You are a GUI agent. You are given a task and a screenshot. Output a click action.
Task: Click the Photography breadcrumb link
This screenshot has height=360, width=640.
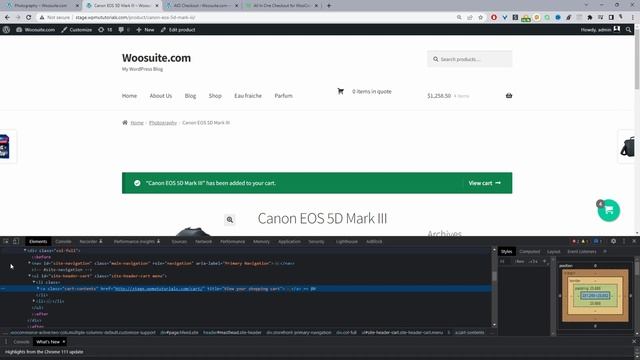tap(163, 122)
